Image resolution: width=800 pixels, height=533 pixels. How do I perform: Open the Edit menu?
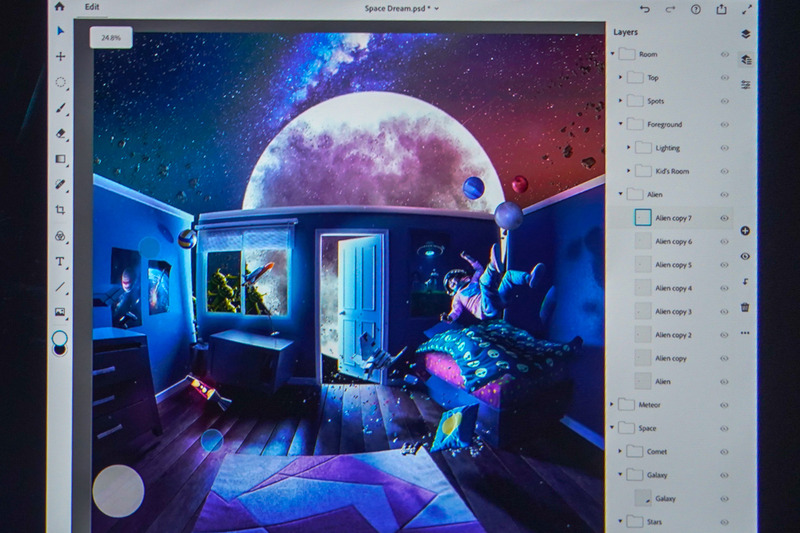tap(92, 7)
